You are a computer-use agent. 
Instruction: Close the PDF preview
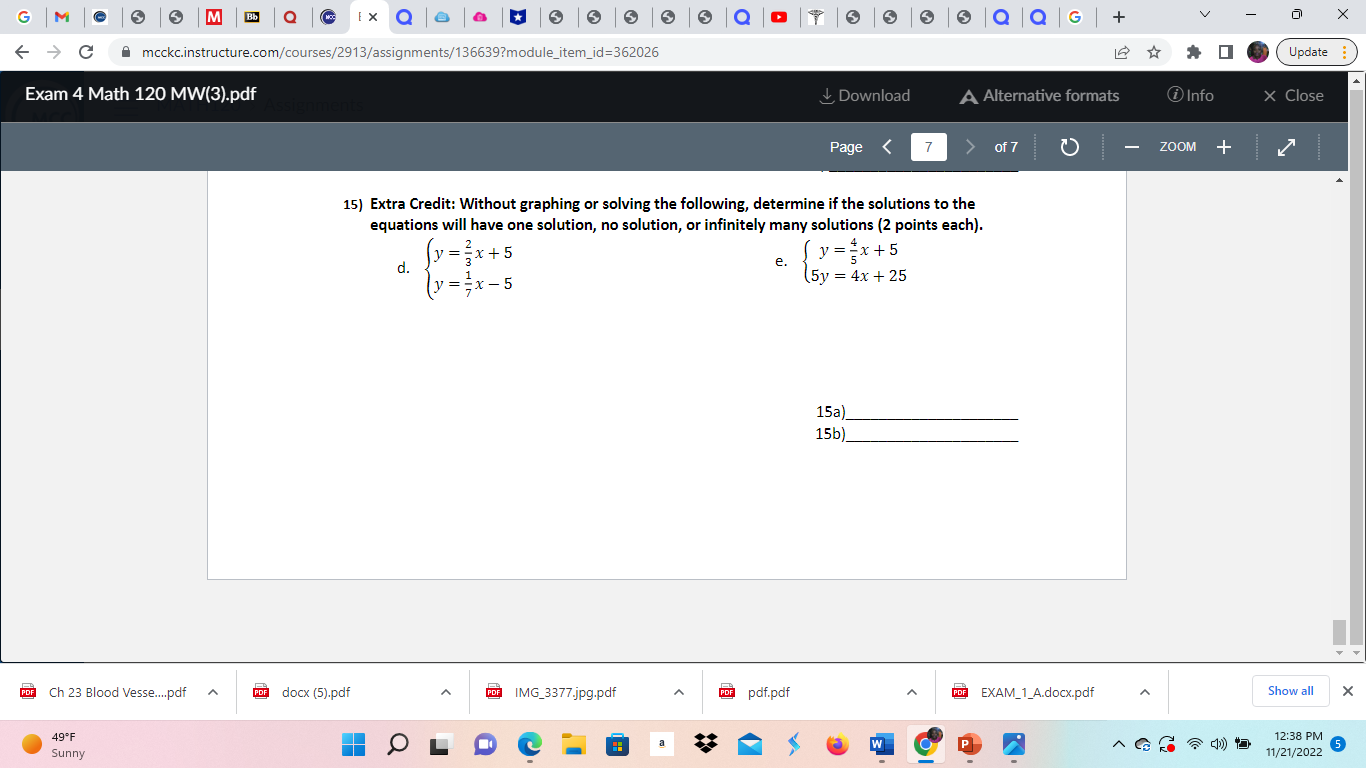click(x=1293, y=96)
